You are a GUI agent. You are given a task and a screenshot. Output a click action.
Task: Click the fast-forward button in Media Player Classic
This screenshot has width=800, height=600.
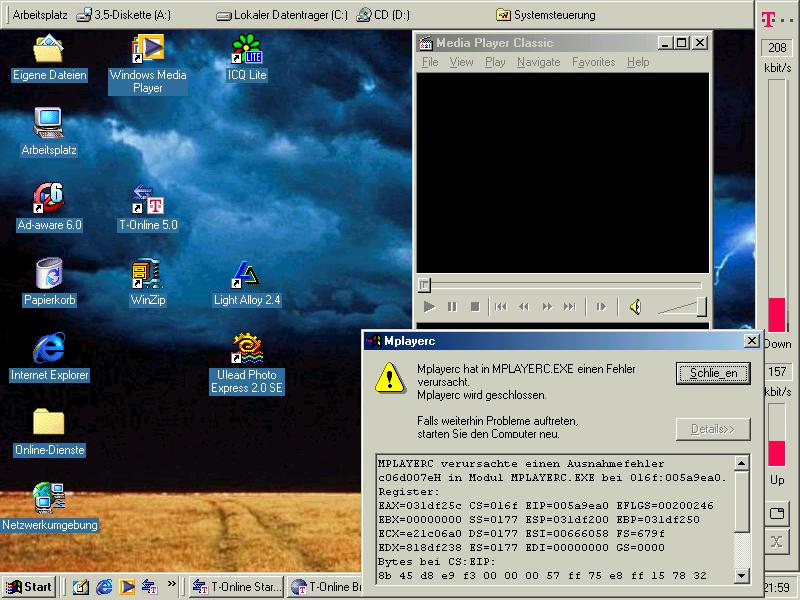(547, 307)
